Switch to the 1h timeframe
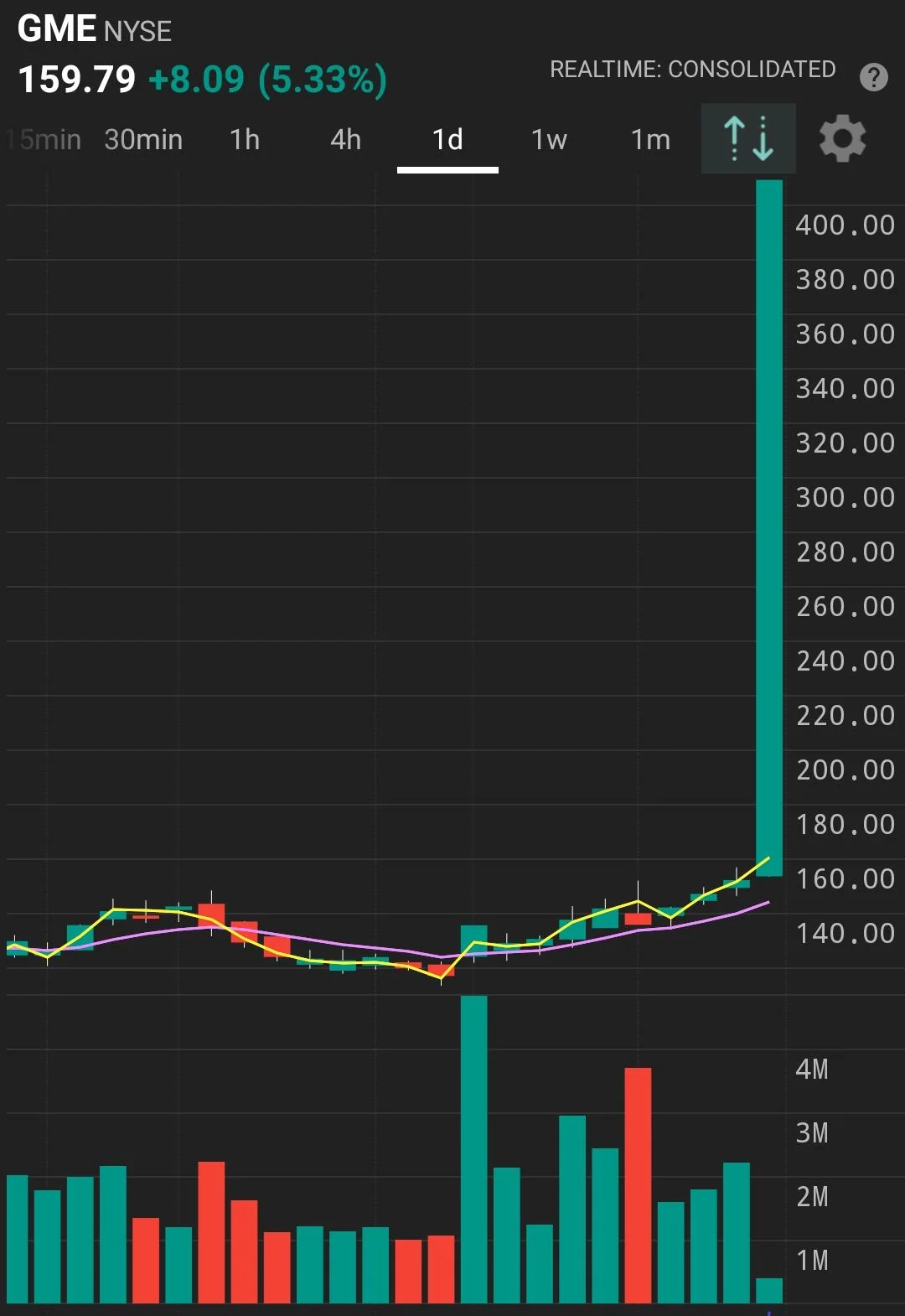Image resolution: width=905 pixels, height=1316 pixels. 245,139
